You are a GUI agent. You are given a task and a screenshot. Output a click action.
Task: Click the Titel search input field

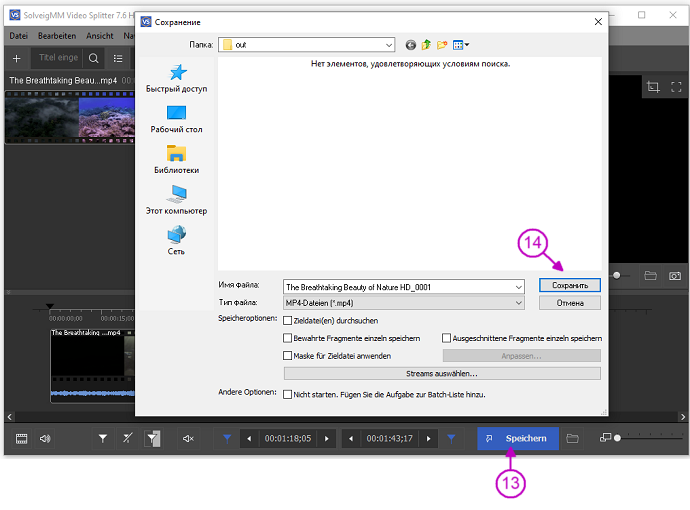coord(58,58)
